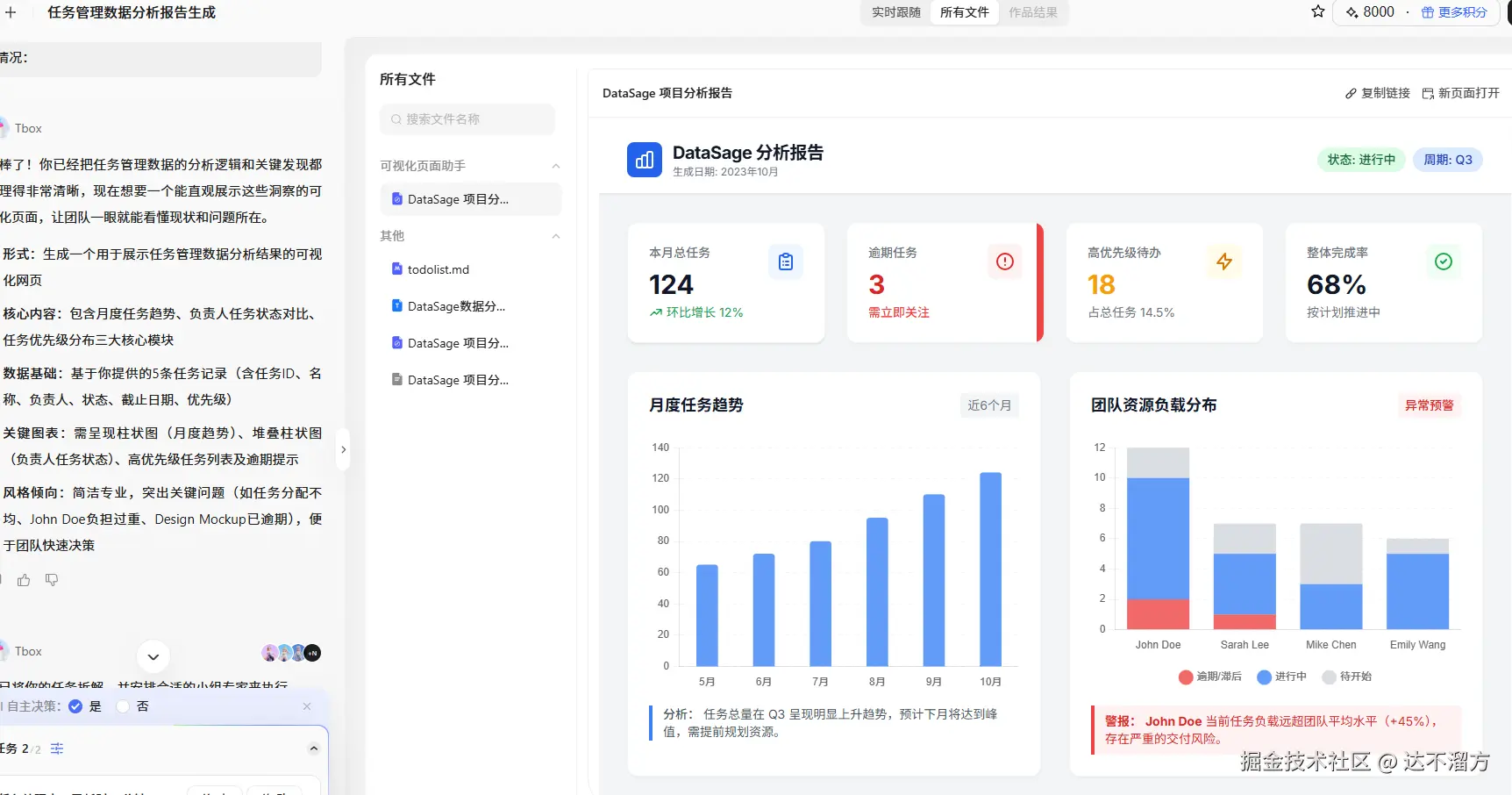The height and width of the screenshot is (795, 1512).
Task: Open task settings sliders icon beside 任务 2/2
Action: (x=57, y=748)
